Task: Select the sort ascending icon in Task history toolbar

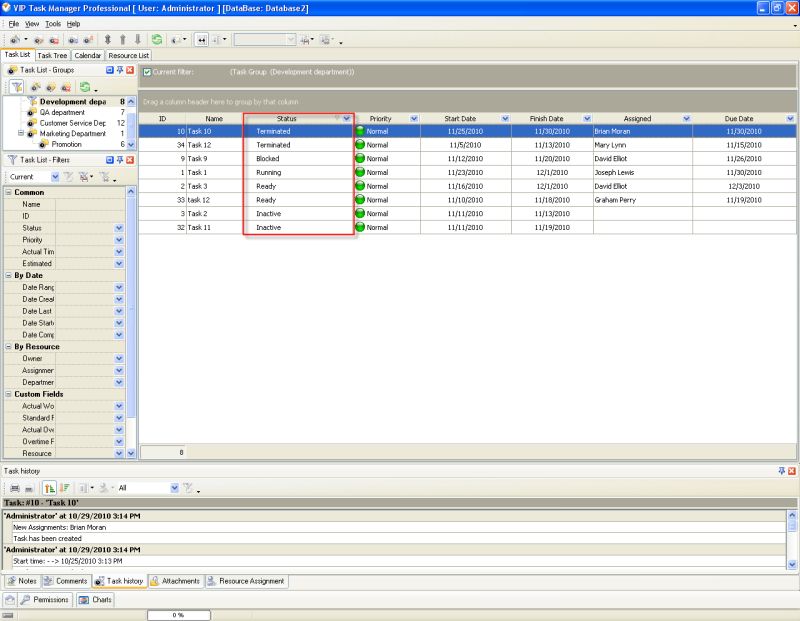Action: [49, 487]
